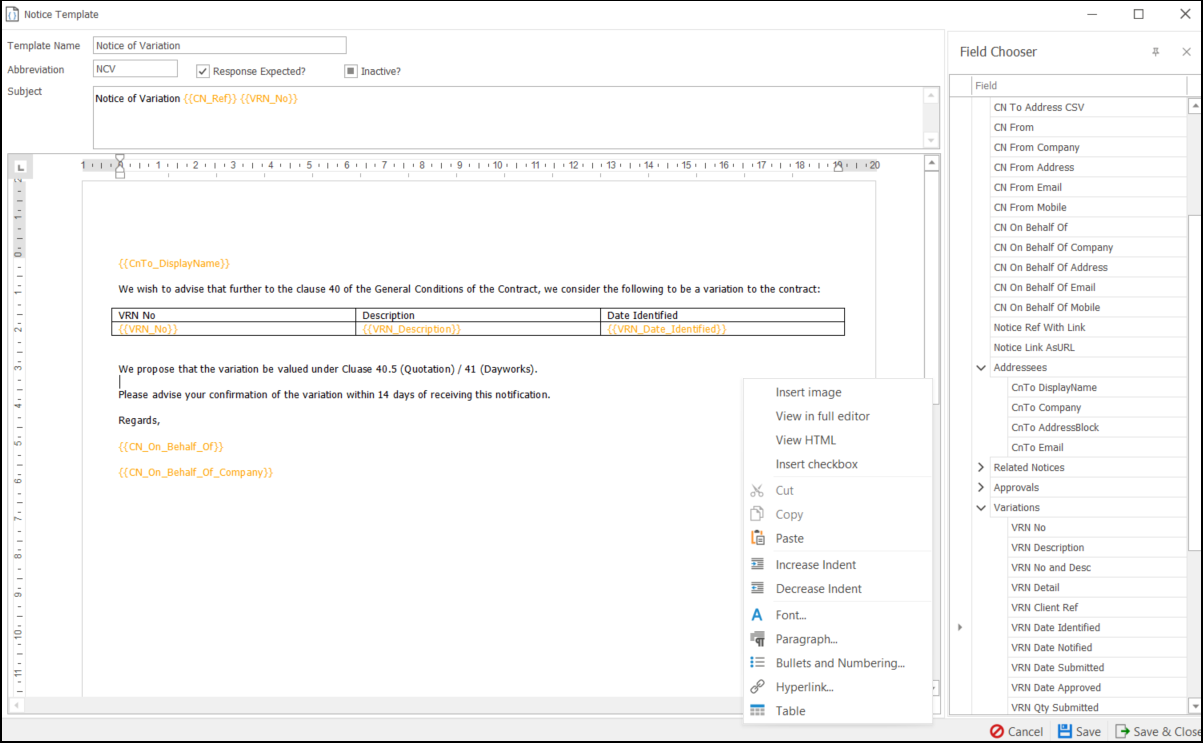The width and height of the screenshot is (1203, 743).
Task: Pin the Field Chooser panel
Action: click(1155, 52)
